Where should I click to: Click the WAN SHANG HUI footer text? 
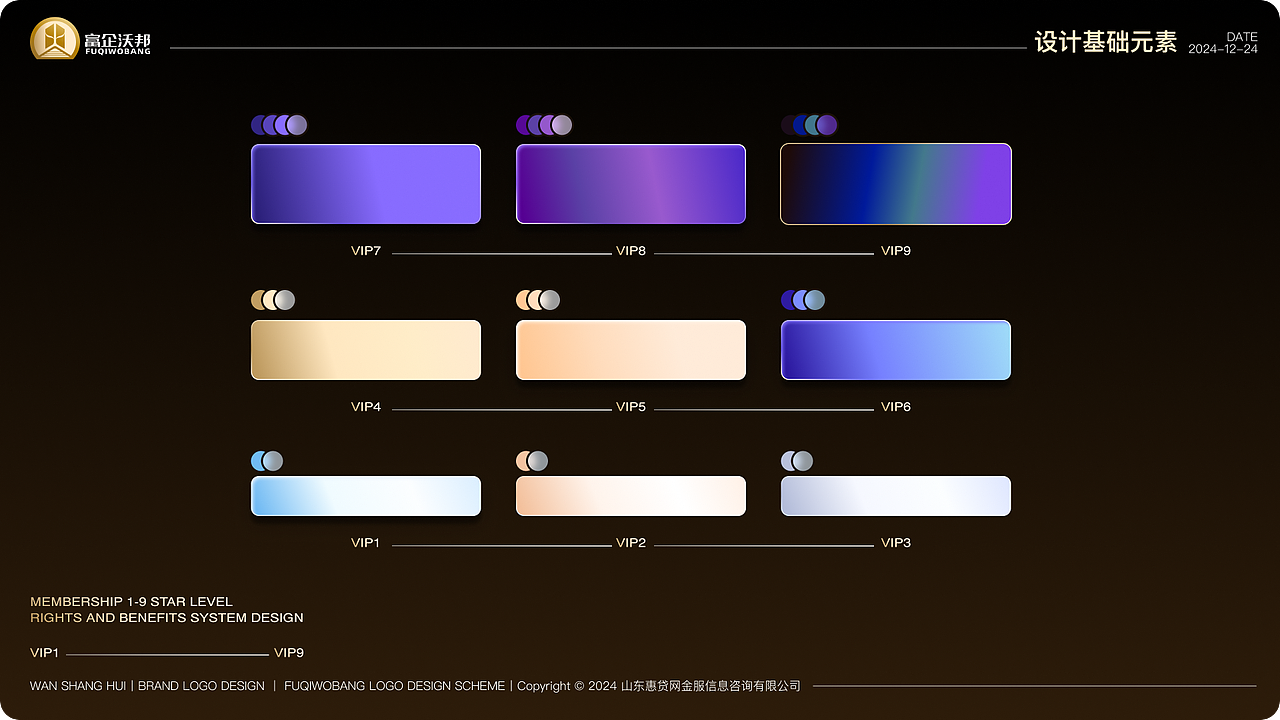pyautogui.click(x=78, y=686)
